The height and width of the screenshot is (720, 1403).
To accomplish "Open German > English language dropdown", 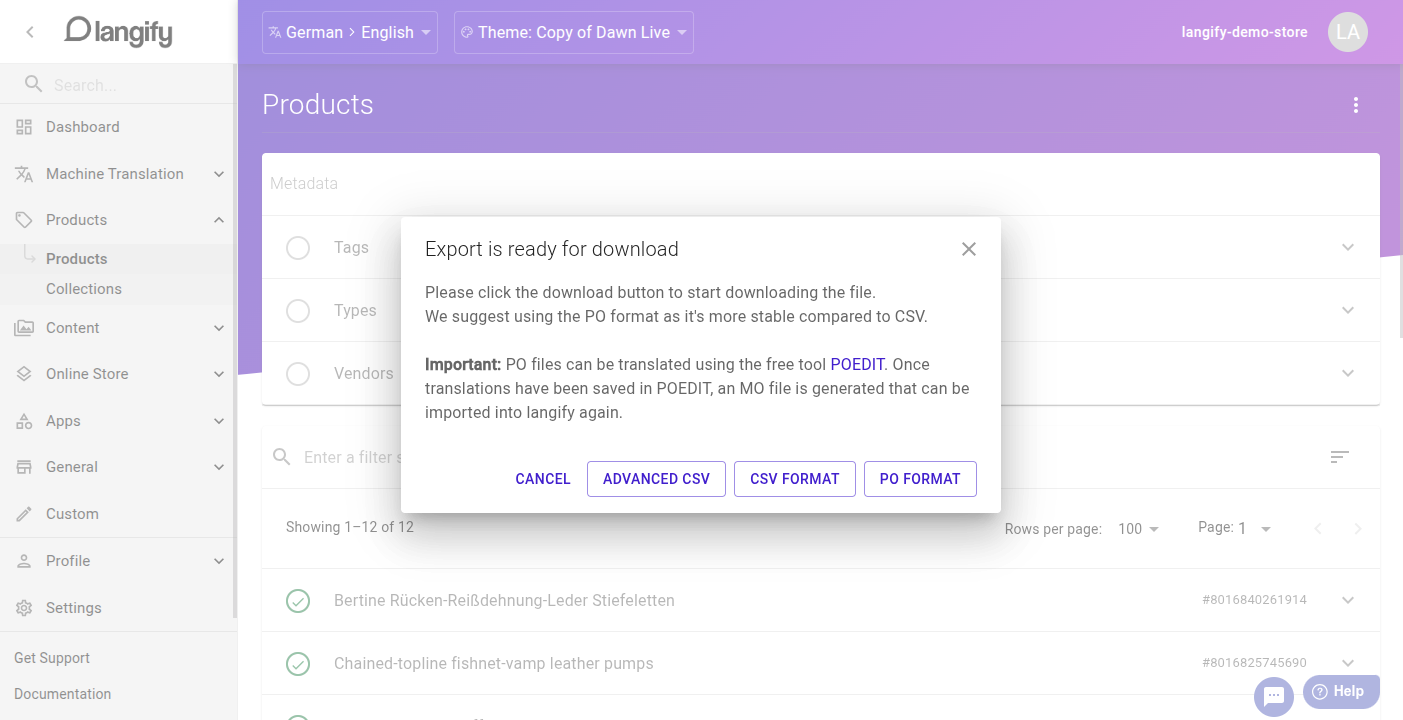I will click(350, 33).
